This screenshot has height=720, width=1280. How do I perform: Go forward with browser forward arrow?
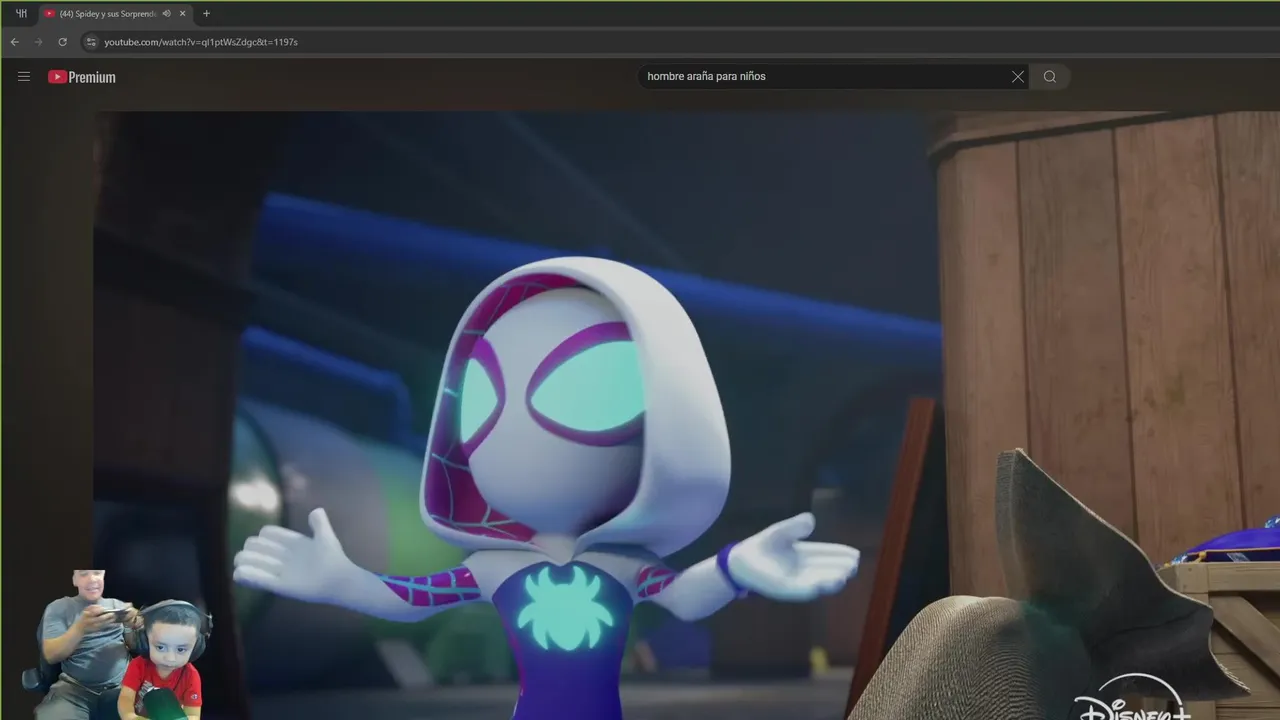[x=39, y=42]
